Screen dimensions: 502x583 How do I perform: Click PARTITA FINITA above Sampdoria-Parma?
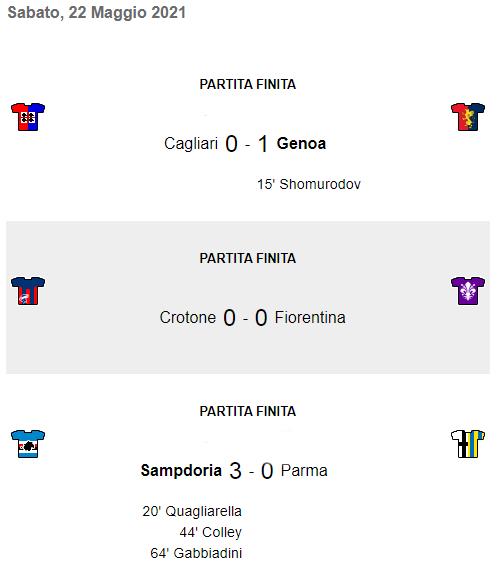coord(248,411)
